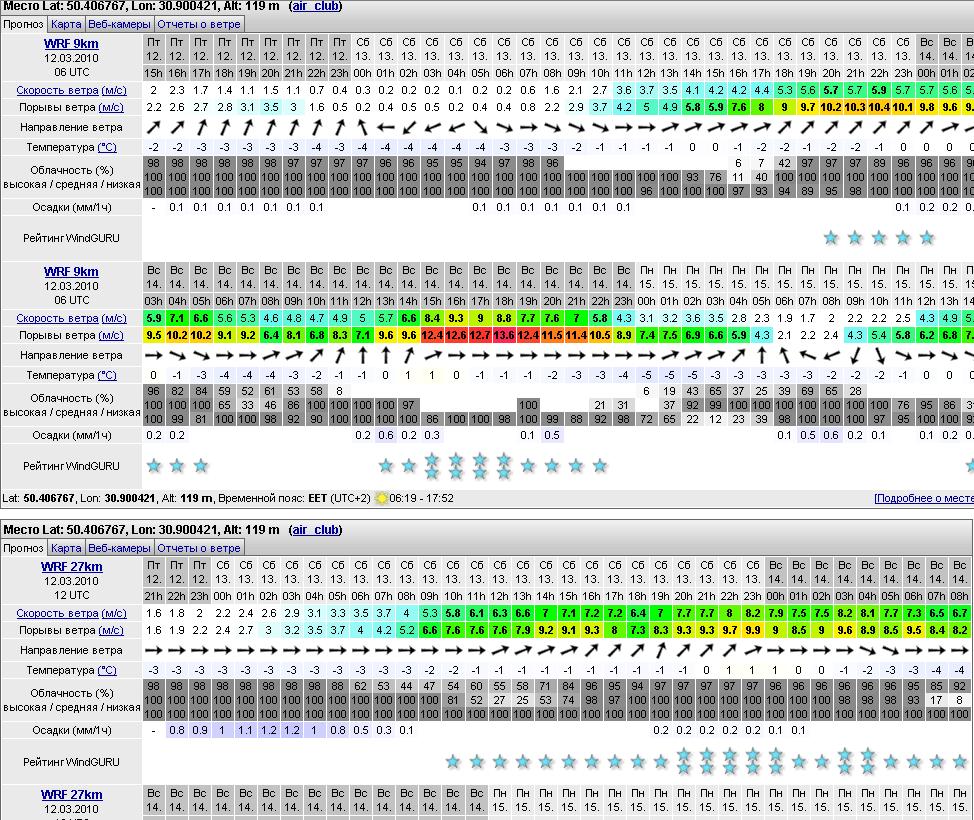Select the Прогноз tab in the WRF 27km panel
974x820 pixels.
point(23,548)
